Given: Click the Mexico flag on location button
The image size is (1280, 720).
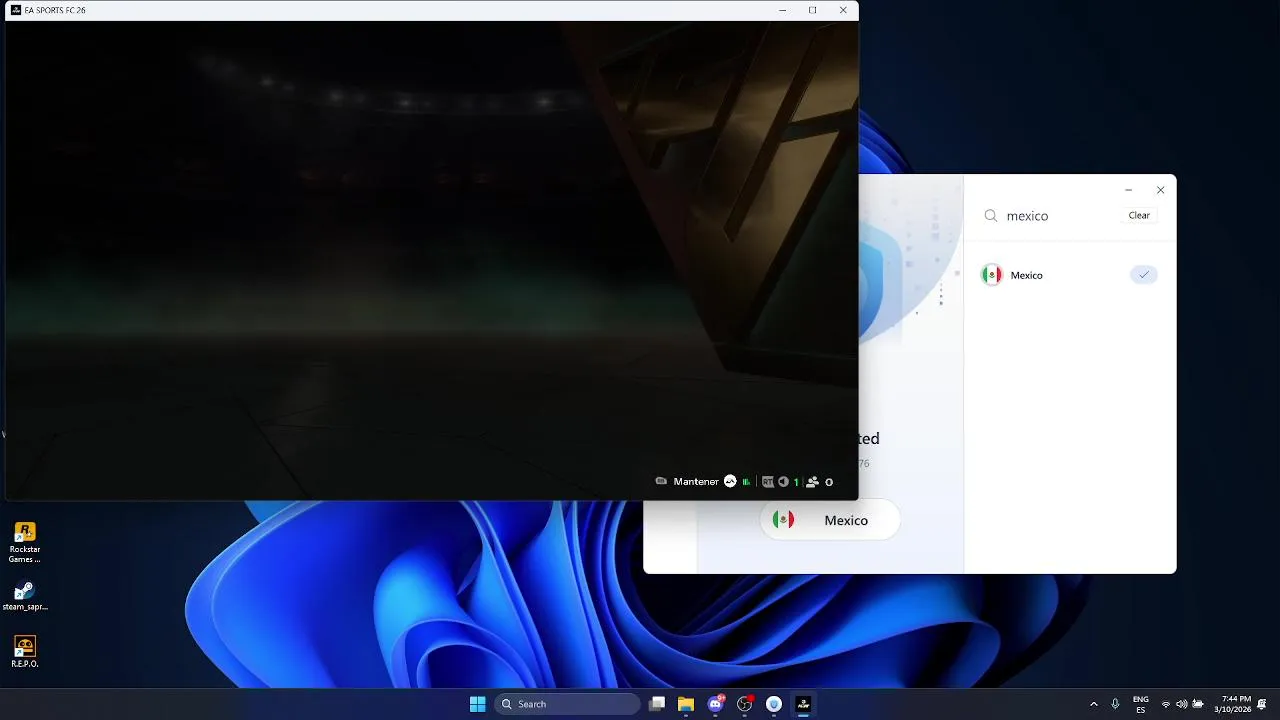Looking at the screenshot, I should (784, 520).
